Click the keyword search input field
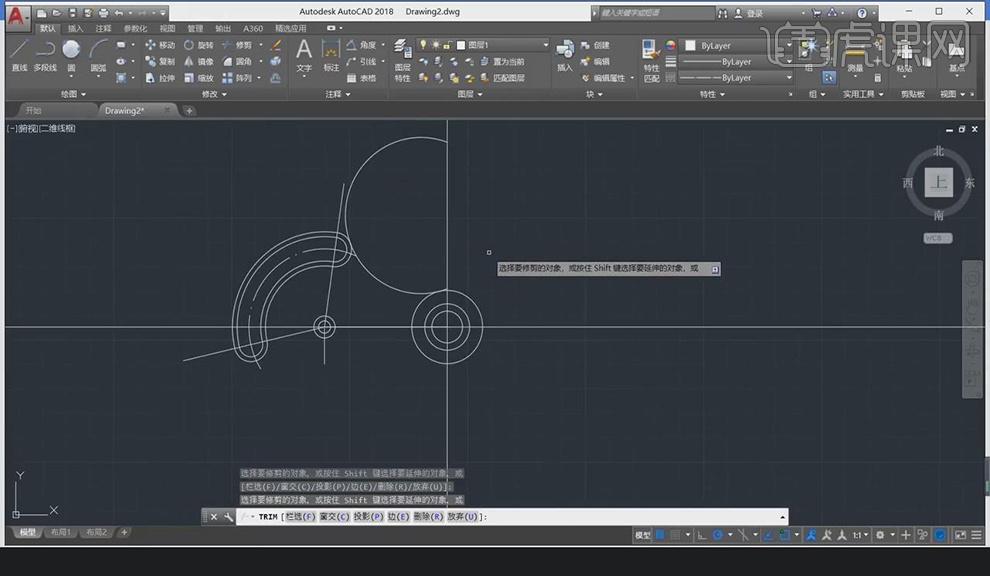The image size is (990, 576). 657,13
